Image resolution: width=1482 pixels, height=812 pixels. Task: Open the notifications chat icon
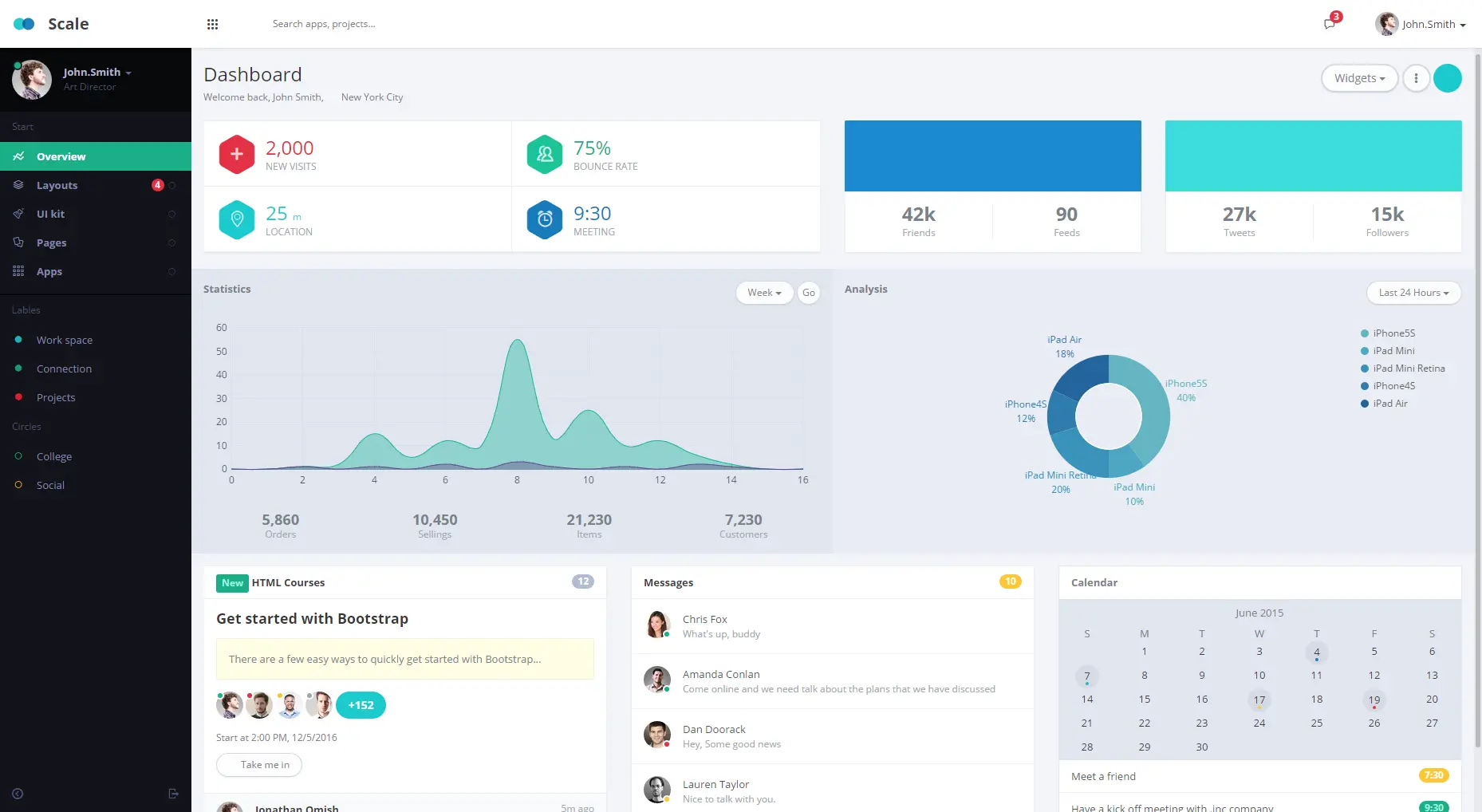pyautogui.click(x=1329, y=24)
